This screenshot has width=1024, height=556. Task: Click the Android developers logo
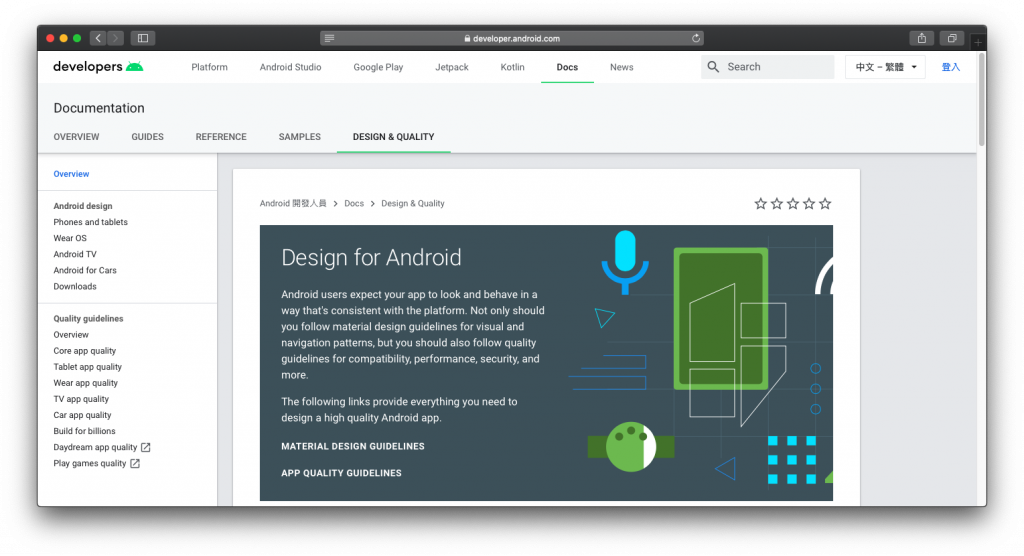(98, 67)
